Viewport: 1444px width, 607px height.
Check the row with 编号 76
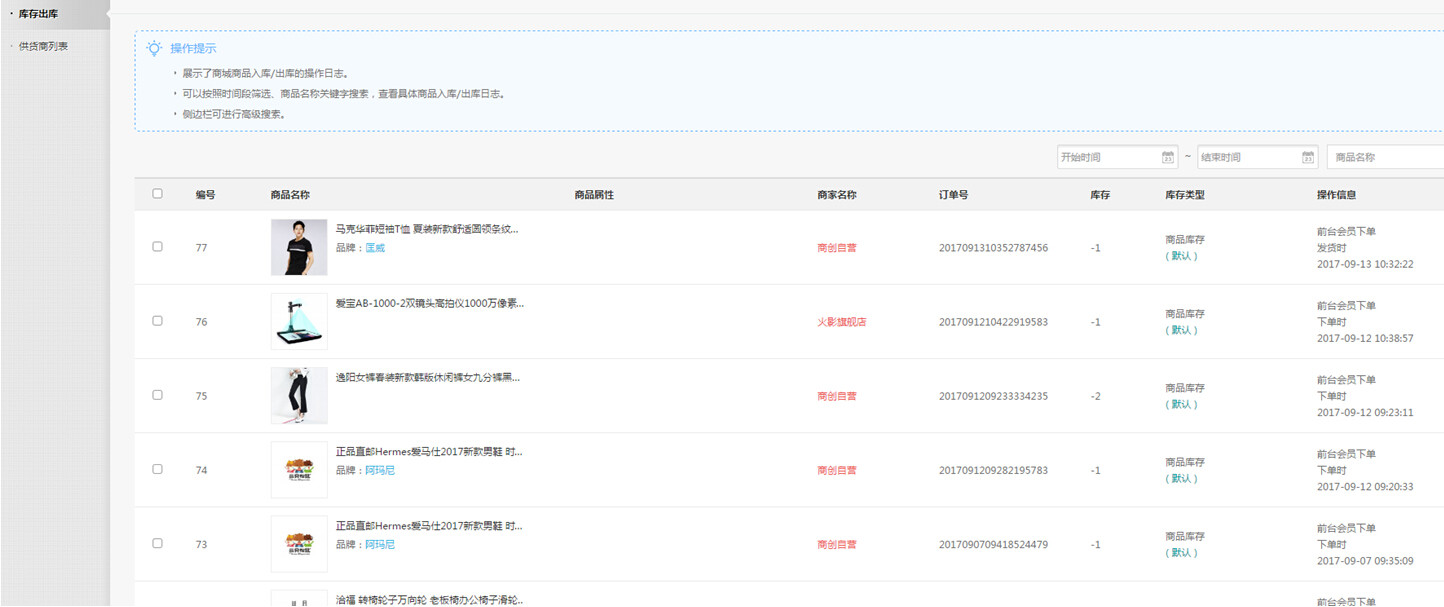157,321
